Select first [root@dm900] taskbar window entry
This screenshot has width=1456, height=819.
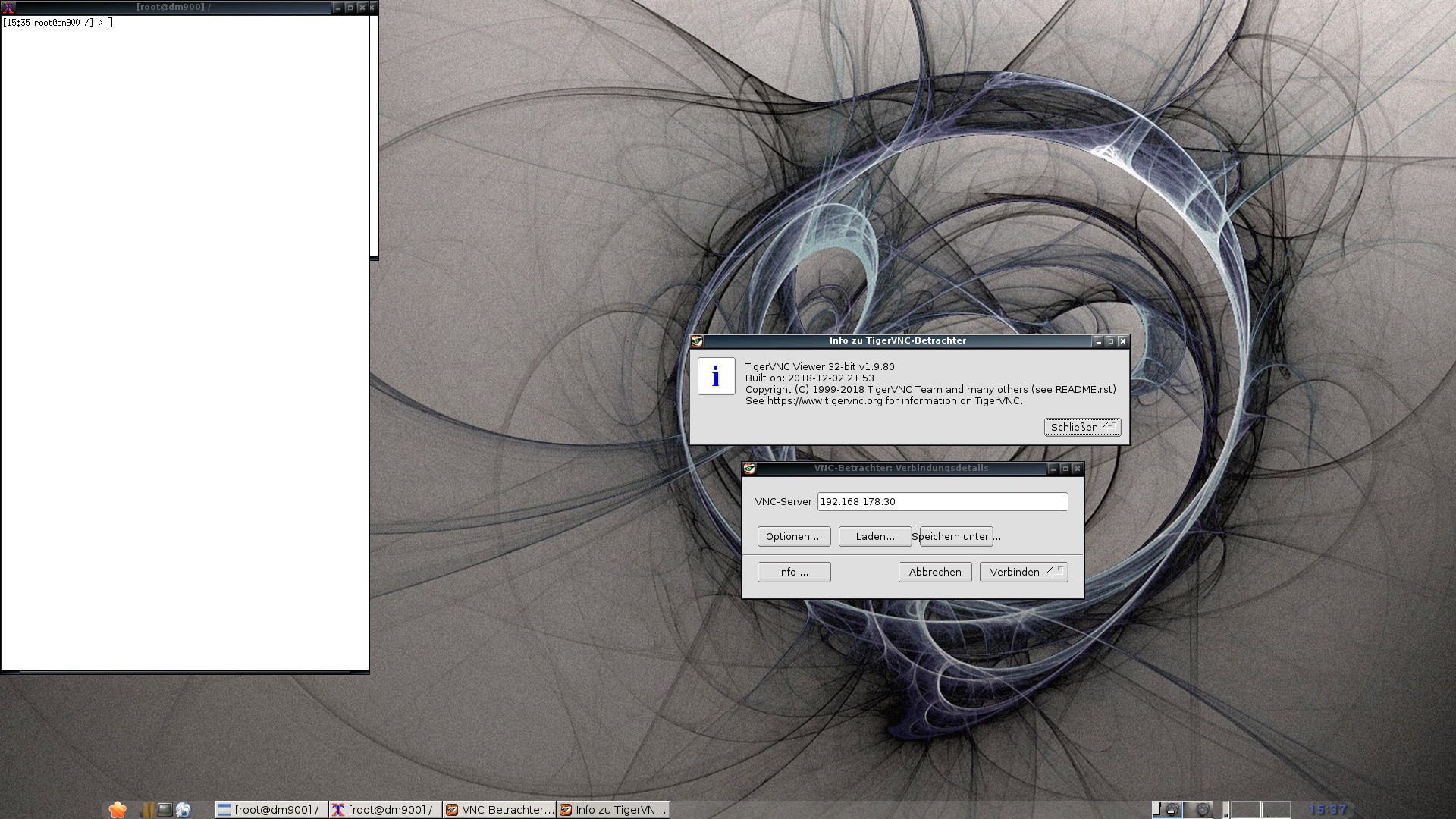click(271, 810)
